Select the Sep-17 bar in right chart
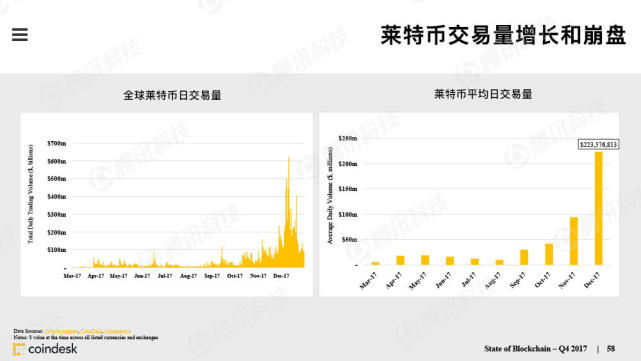Image resolution: width=641 pixels, height=361 pixels. 524,257
